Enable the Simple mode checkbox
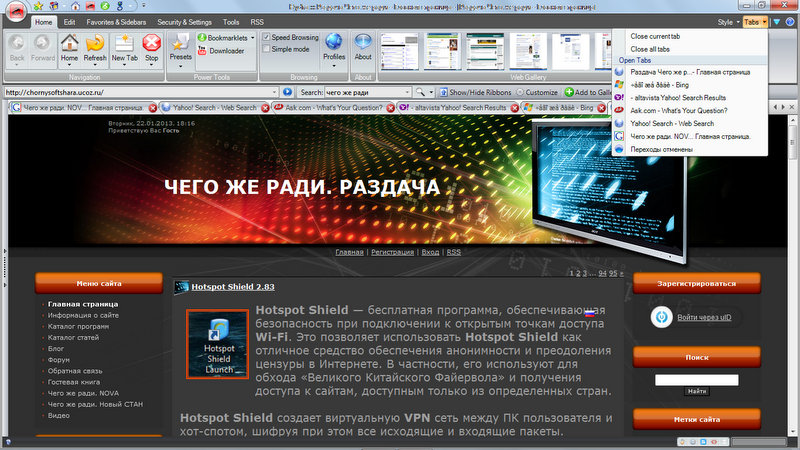 click(x=266, y=49)
